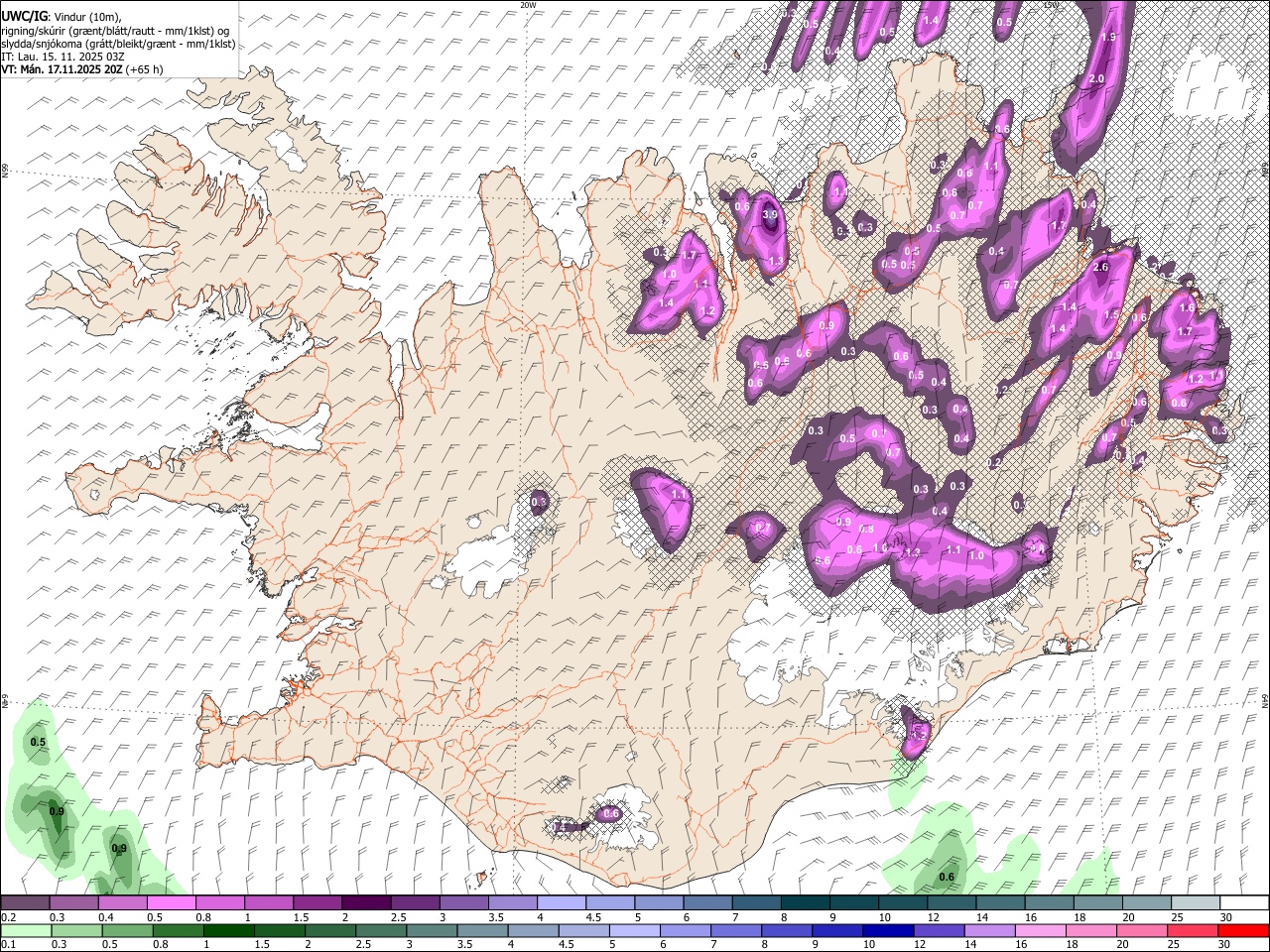Click the dark purple snow swatch between 2 and 2.5
Image resolution: width=1270 pixels, height=952 pixels.
(x=365, y=902)
